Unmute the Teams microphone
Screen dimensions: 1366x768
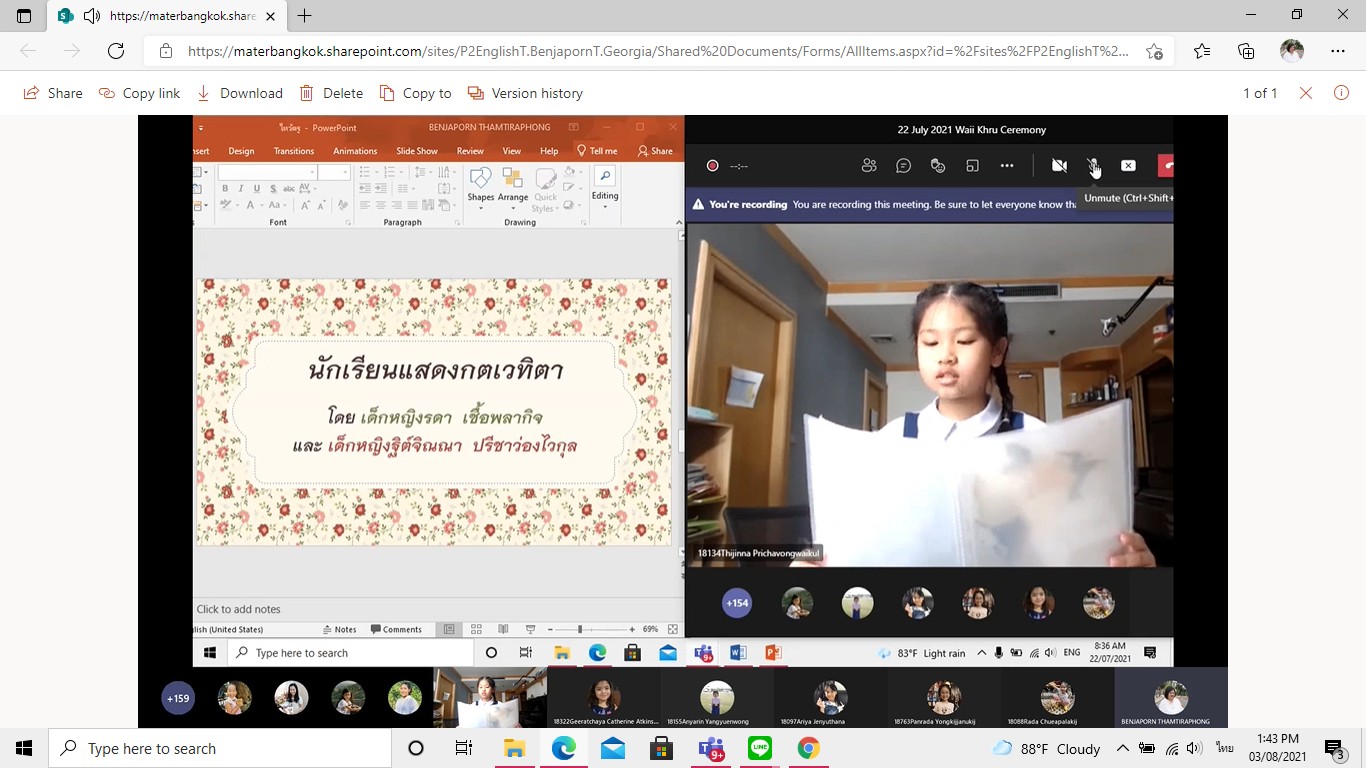tap(1094, 166)
